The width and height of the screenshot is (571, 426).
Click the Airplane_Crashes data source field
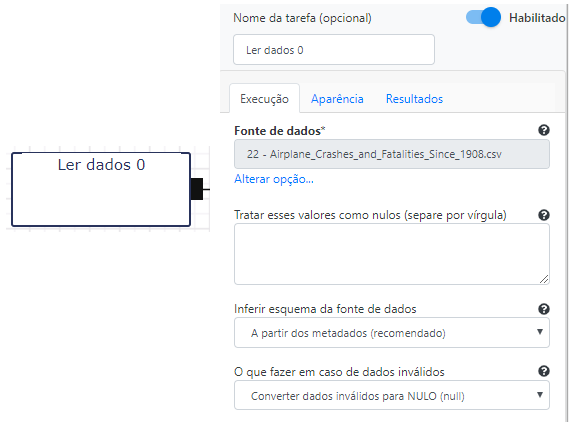(x=392, y=154)
